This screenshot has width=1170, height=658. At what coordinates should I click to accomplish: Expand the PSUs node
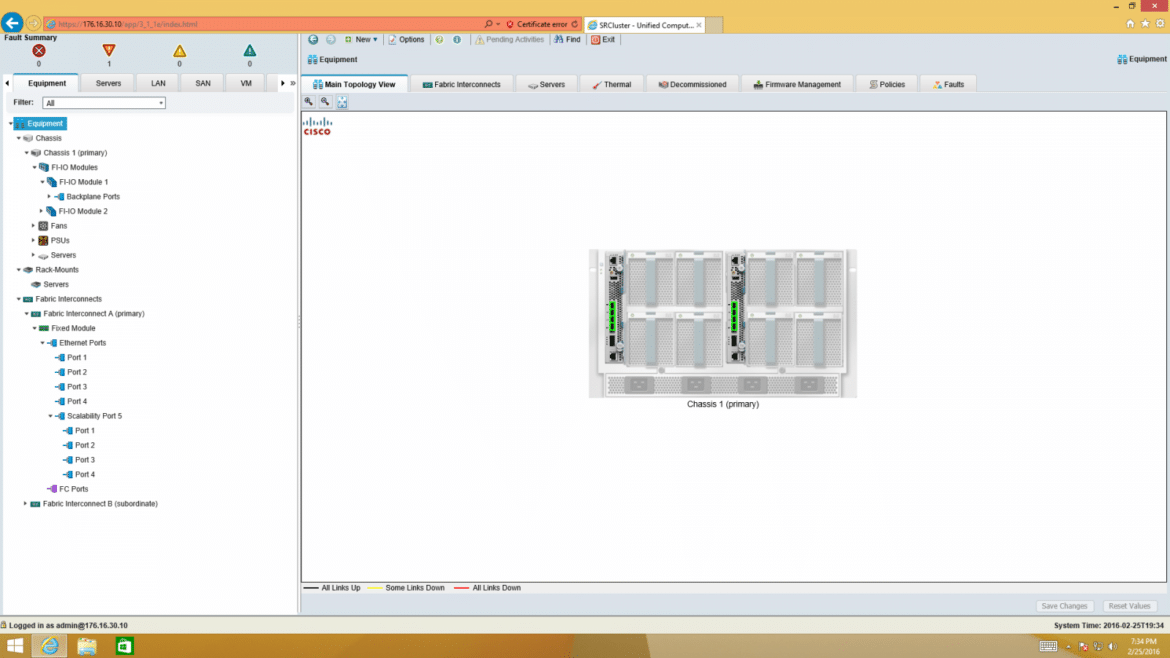click(34, 240)
